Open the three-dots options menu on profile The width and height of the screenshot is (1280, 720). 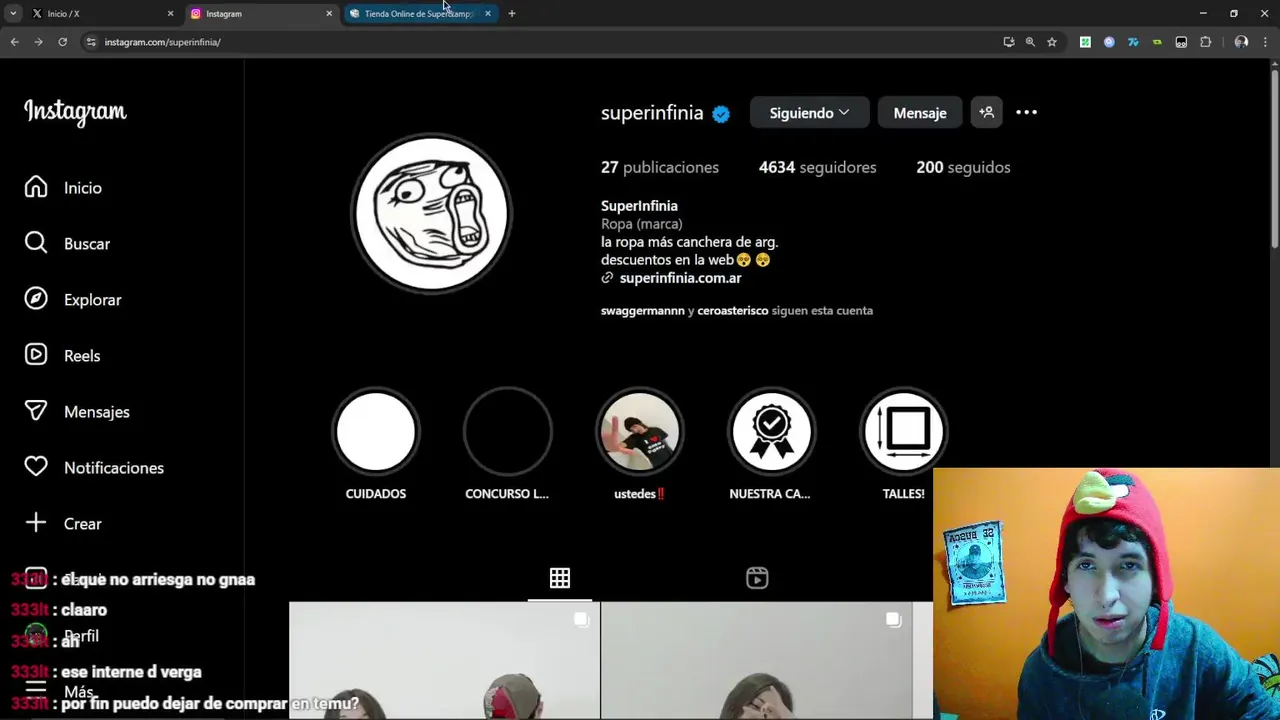coord(1026,113)
